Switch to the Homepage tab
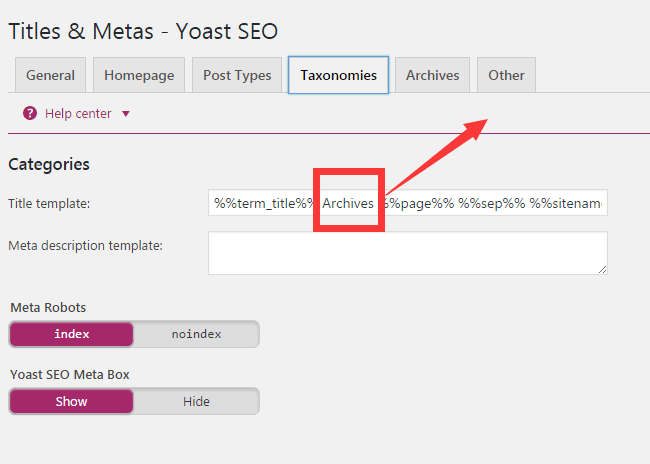The width and height of the screenshot is (650, 464). click(139, 75)
